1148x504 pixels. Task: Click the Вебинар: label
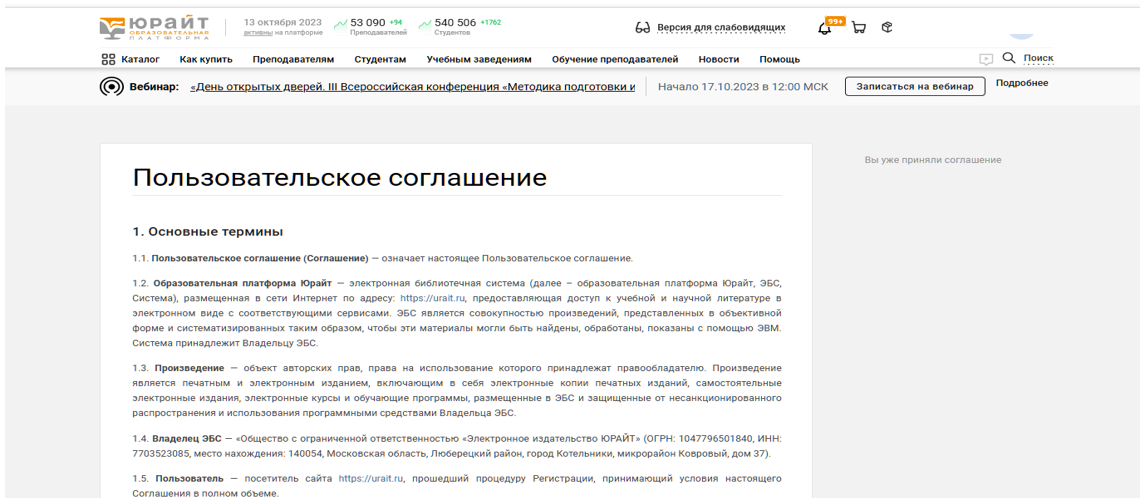[x=154, y=86]
